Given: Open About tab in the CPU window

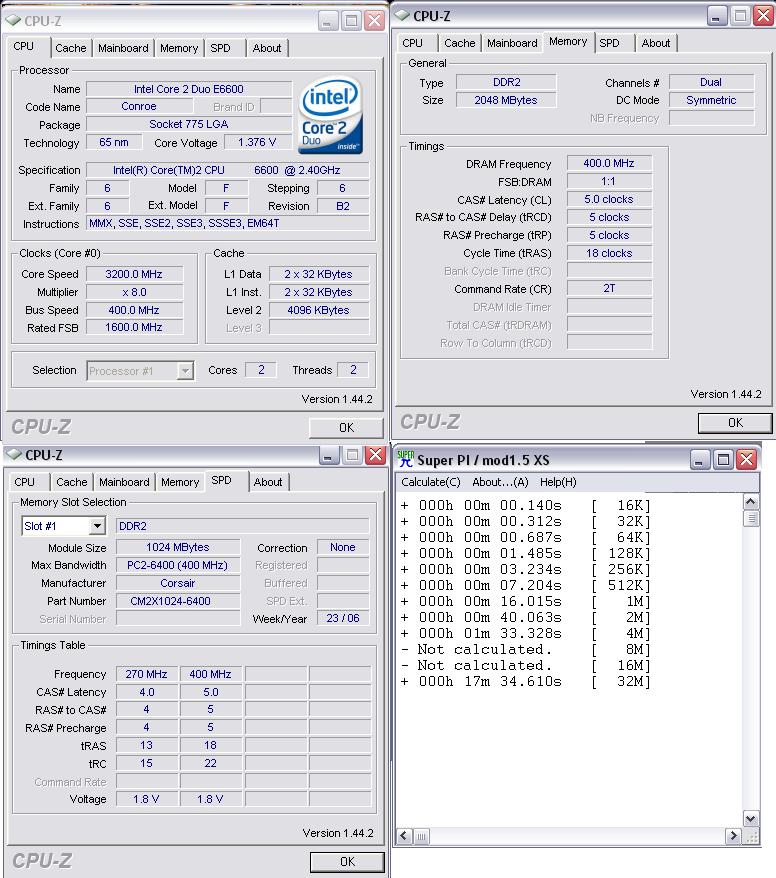Looking at the screenshot, I should (x=267, y=48).
